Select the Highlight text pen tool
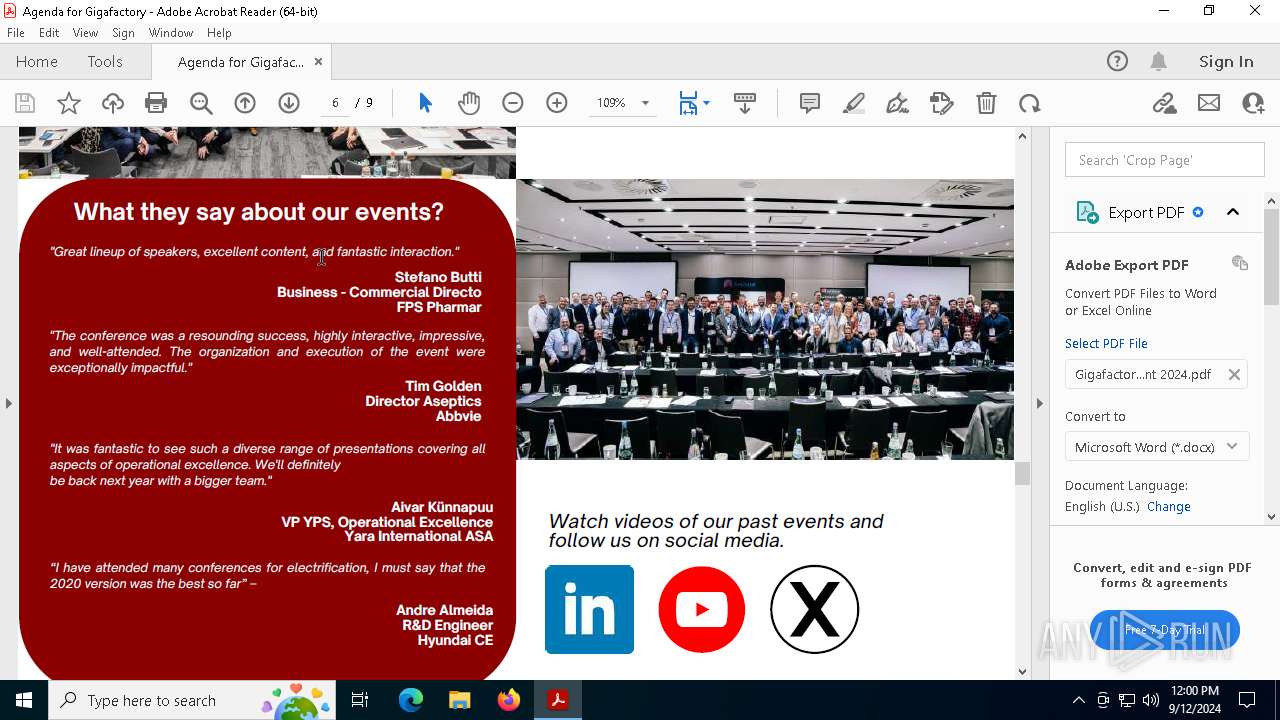 (854, 103)
